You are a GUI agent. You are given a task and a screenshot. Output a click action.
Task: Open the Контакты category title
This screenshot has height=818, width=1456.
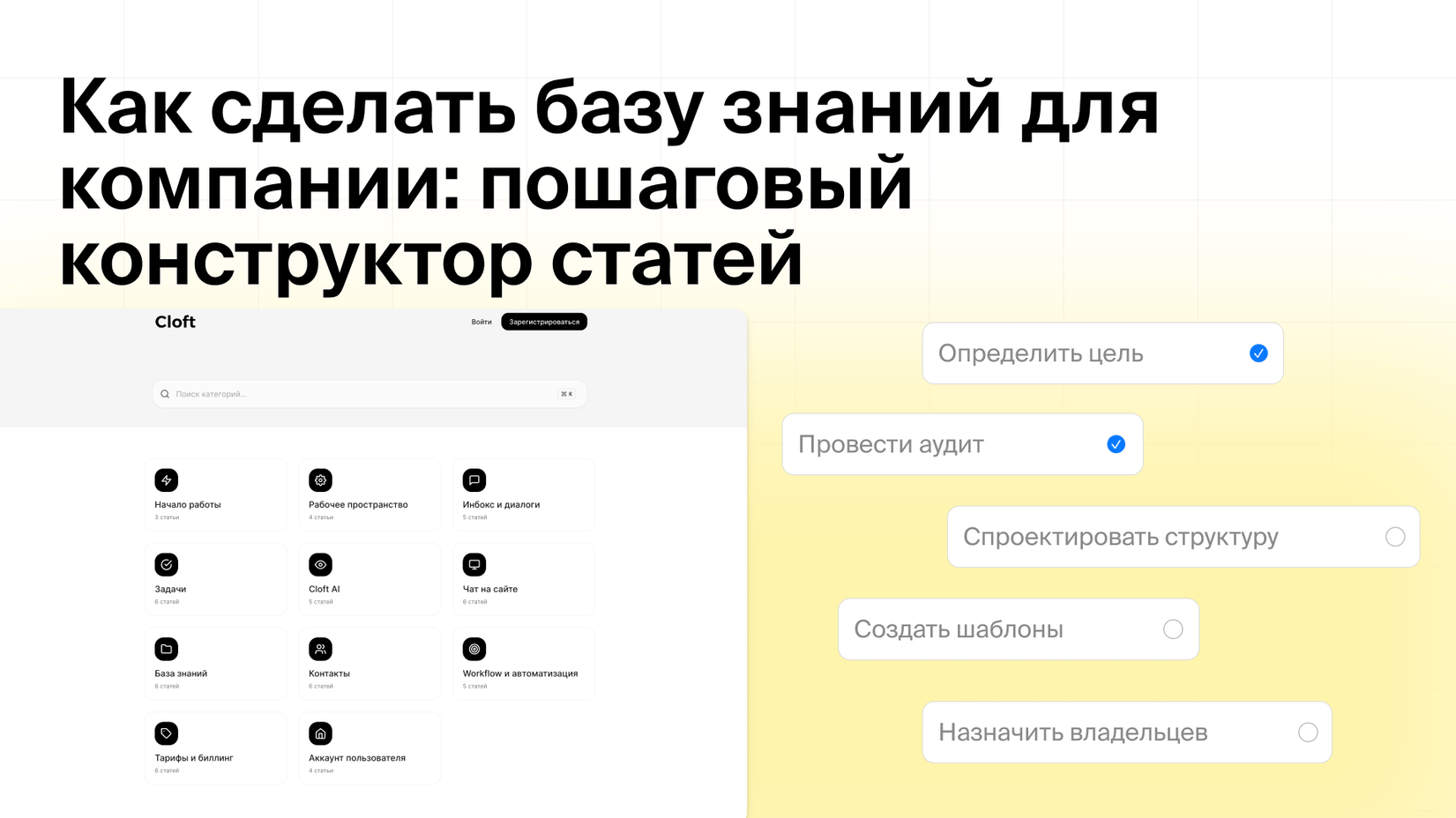[329, 673]
